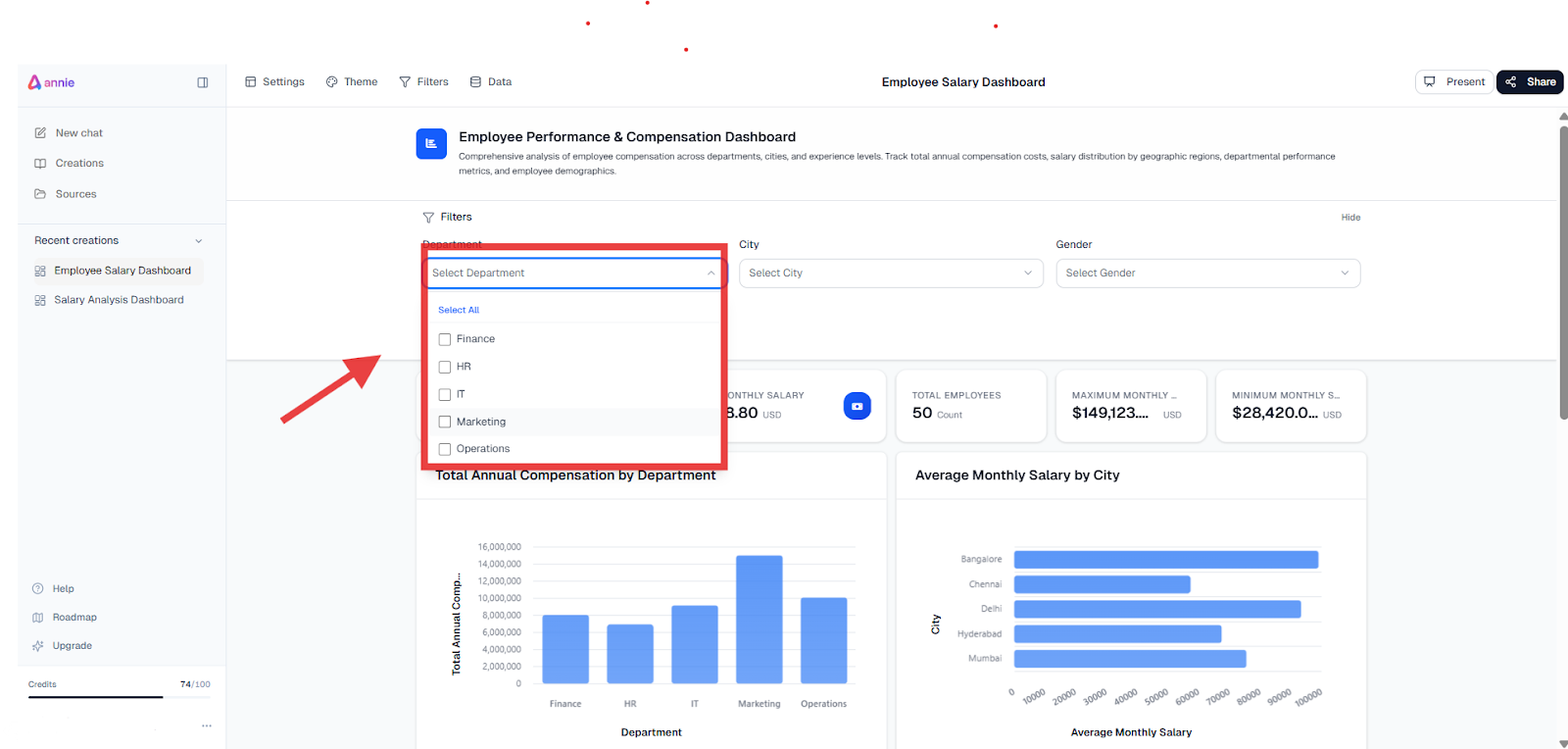
Task: Expand the Select City dropdown
Action: click(890, 274)
